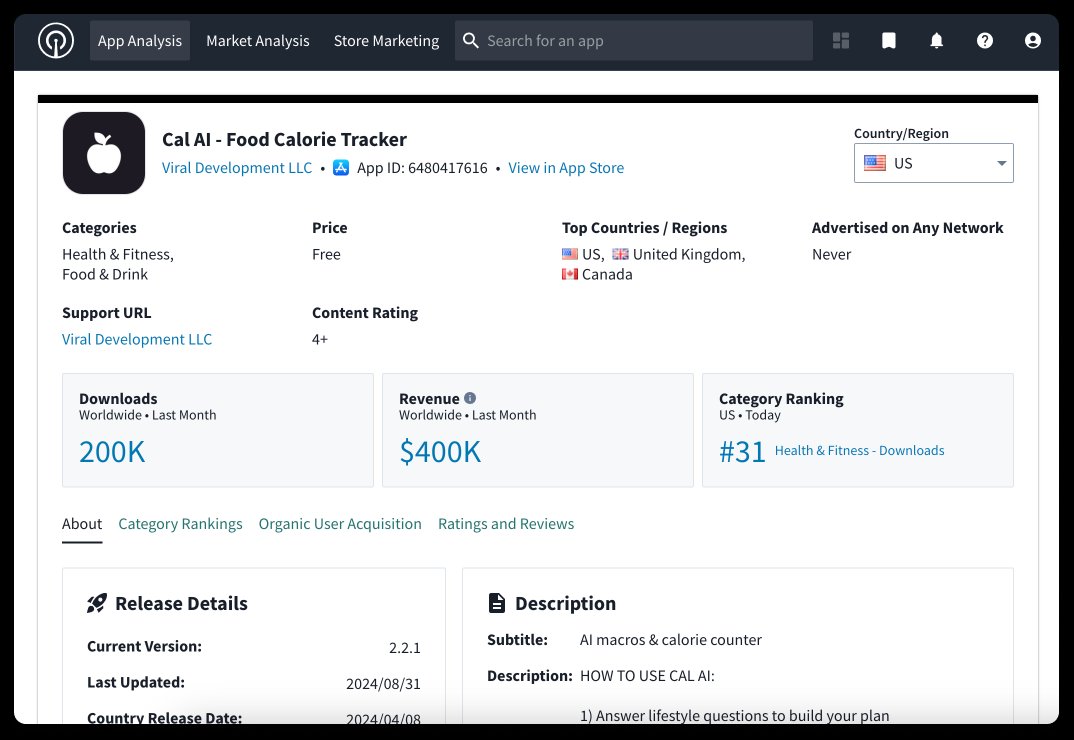The image size is (1074, 740).
Task: Click the Sensor Tower logo icon
Action: pos(56,41)
